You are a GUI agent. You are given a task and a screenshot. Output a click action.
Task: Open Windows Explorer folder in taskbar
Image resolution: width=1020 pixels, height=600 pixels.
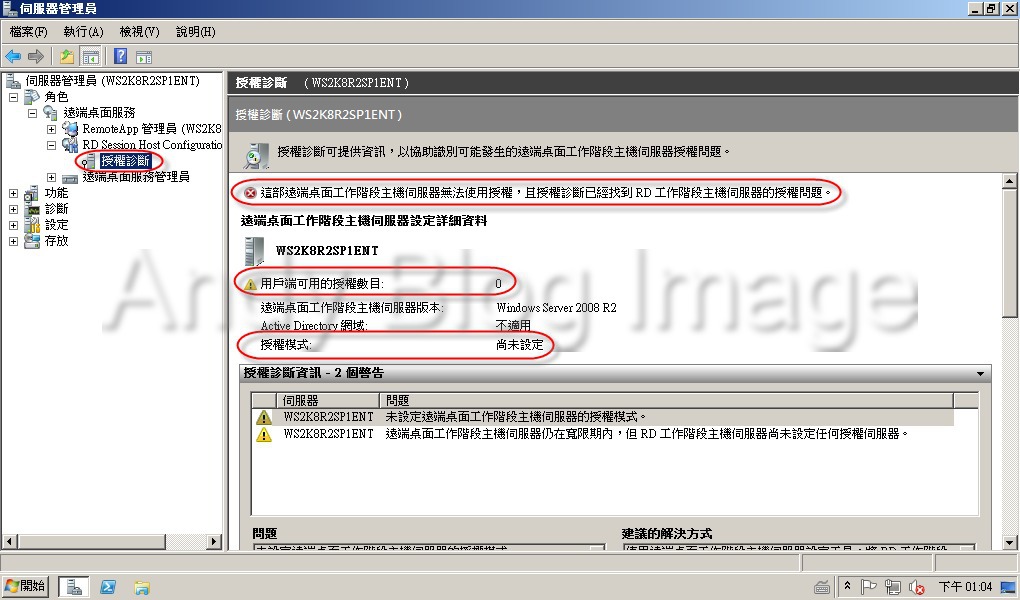142,588
